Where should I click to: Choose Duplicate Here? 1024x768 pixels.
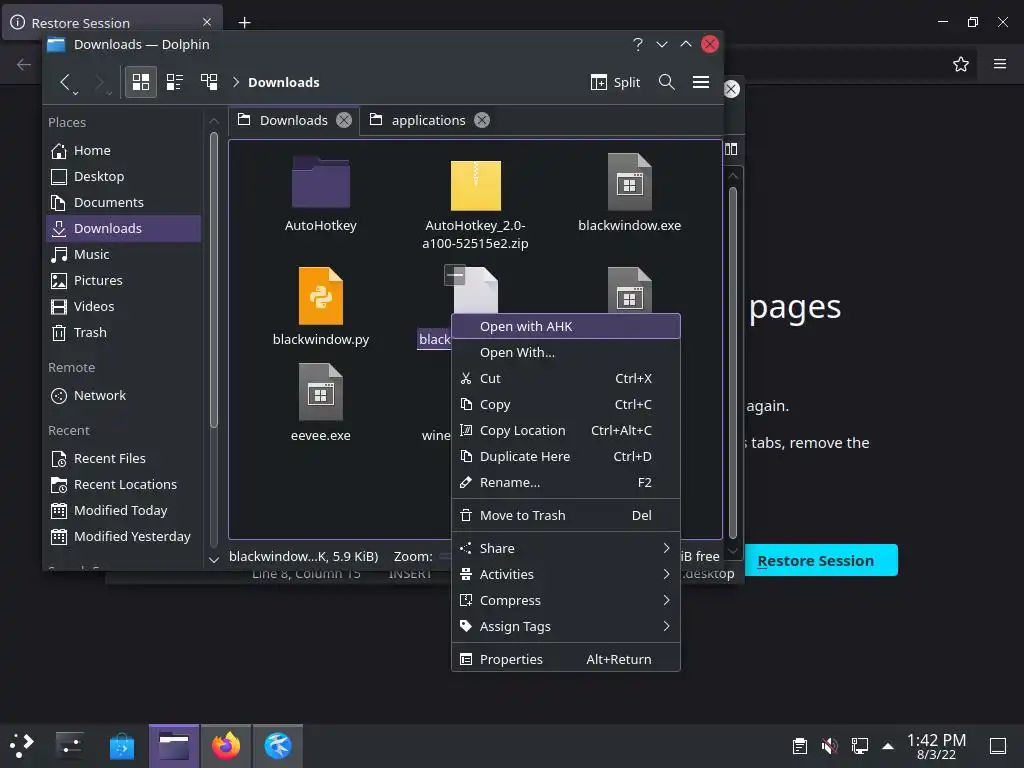coord(566,457)
